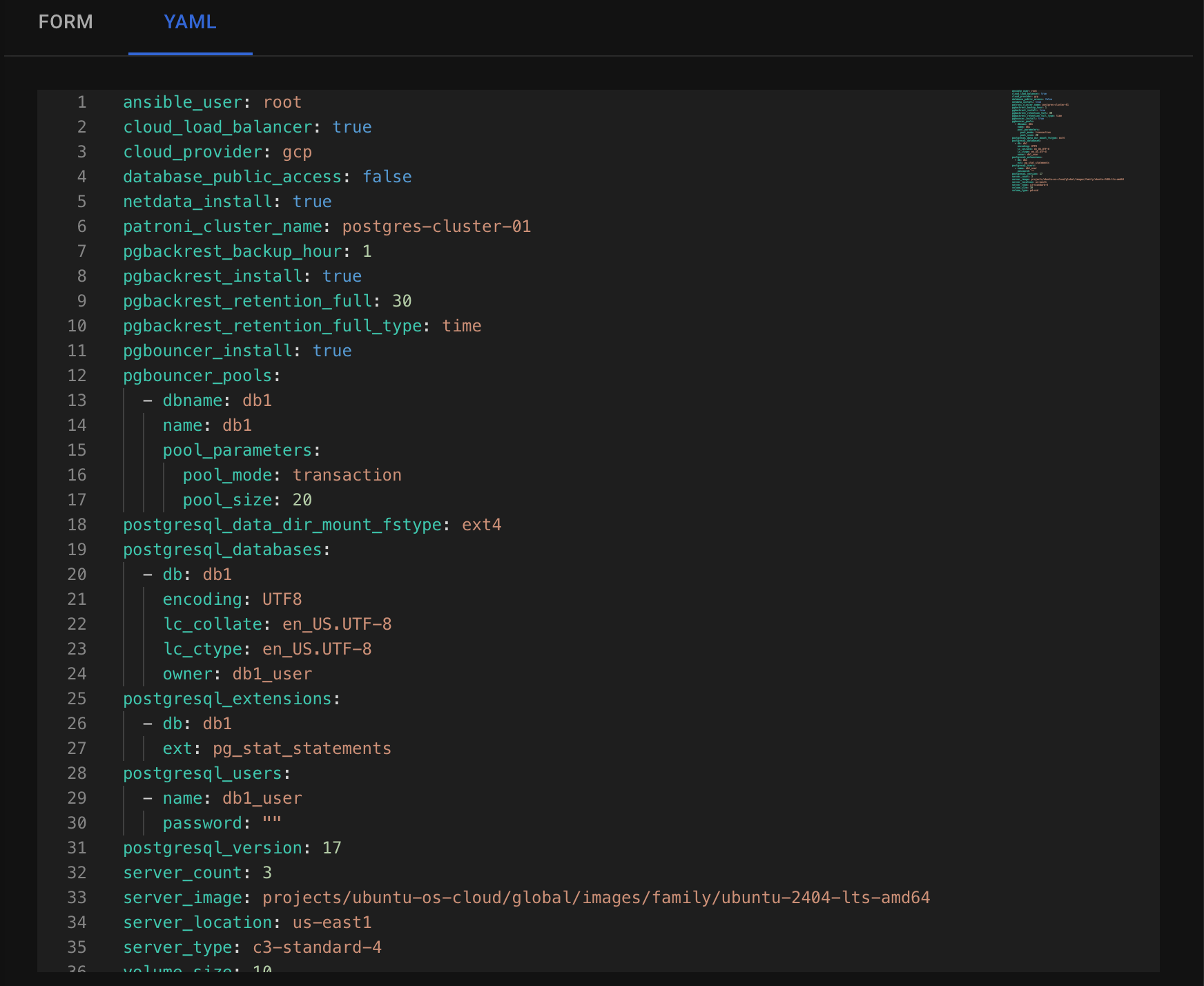1204x986 pixels.
Task: Click line number 12 in gutter
Action: 77,376
